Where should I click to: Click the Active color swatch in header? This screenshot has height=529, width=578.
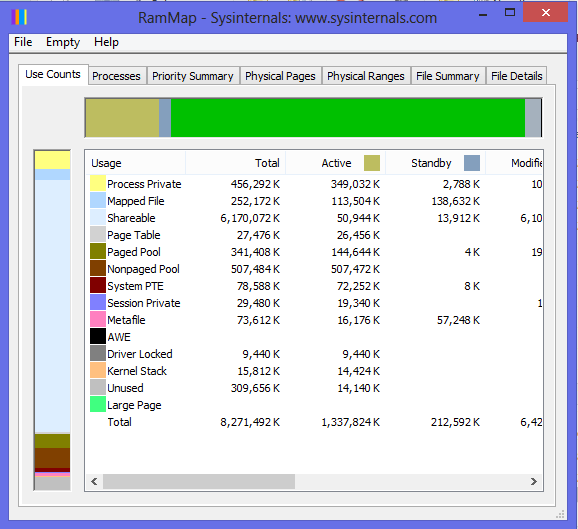click(x=372, y=163)
